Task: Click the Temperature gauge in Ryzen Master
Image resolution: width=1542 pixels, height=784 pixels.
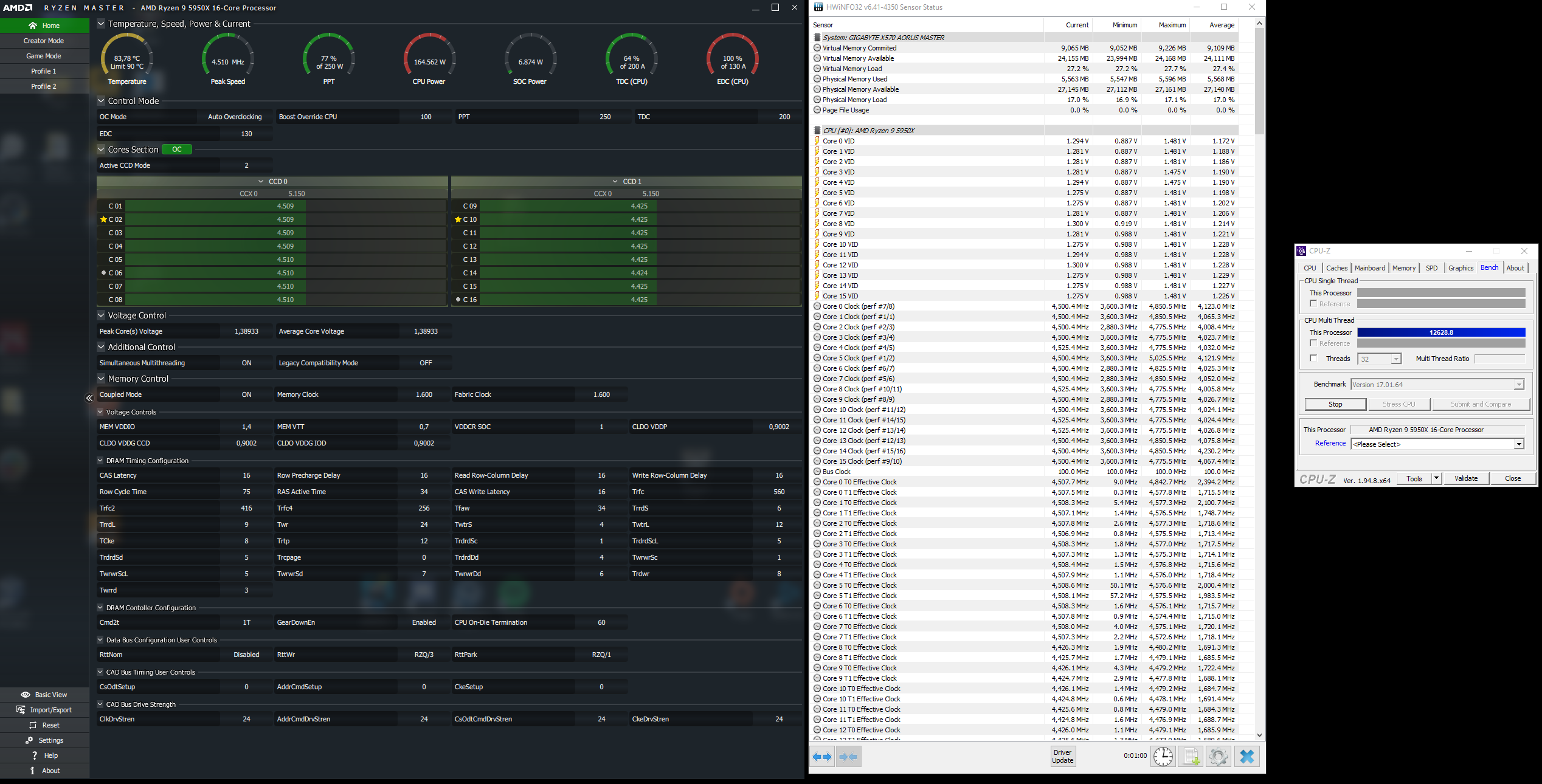Action: [126, 58]
